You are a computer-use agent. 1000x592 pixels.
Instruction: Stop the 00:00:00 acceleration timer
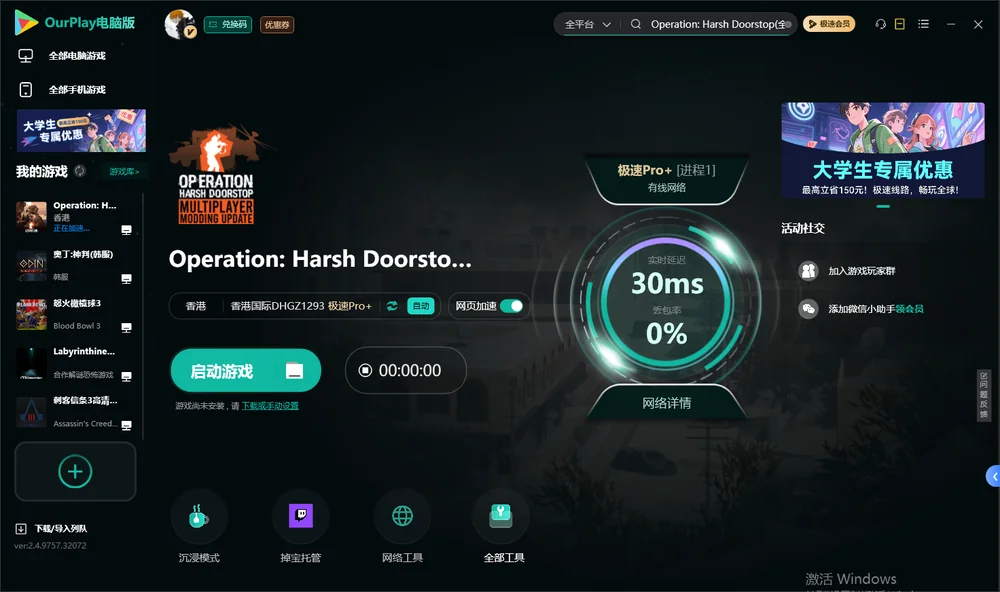[x=365, y=371]
